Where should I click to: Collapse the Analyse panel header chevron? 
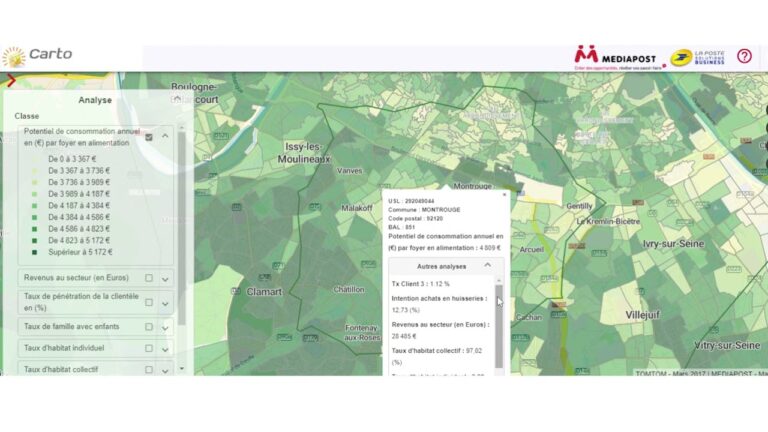point(177,99)
